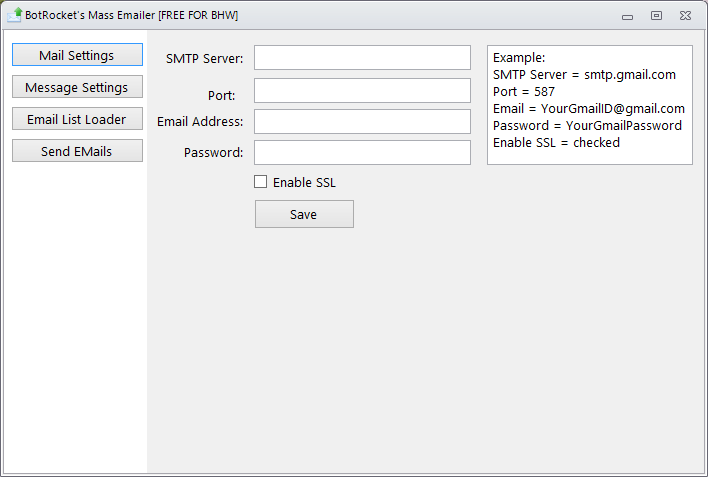Viewport: 708px width, 477px height.
Task: Focus the SMTP Server text field
Action: coord(362,57)
